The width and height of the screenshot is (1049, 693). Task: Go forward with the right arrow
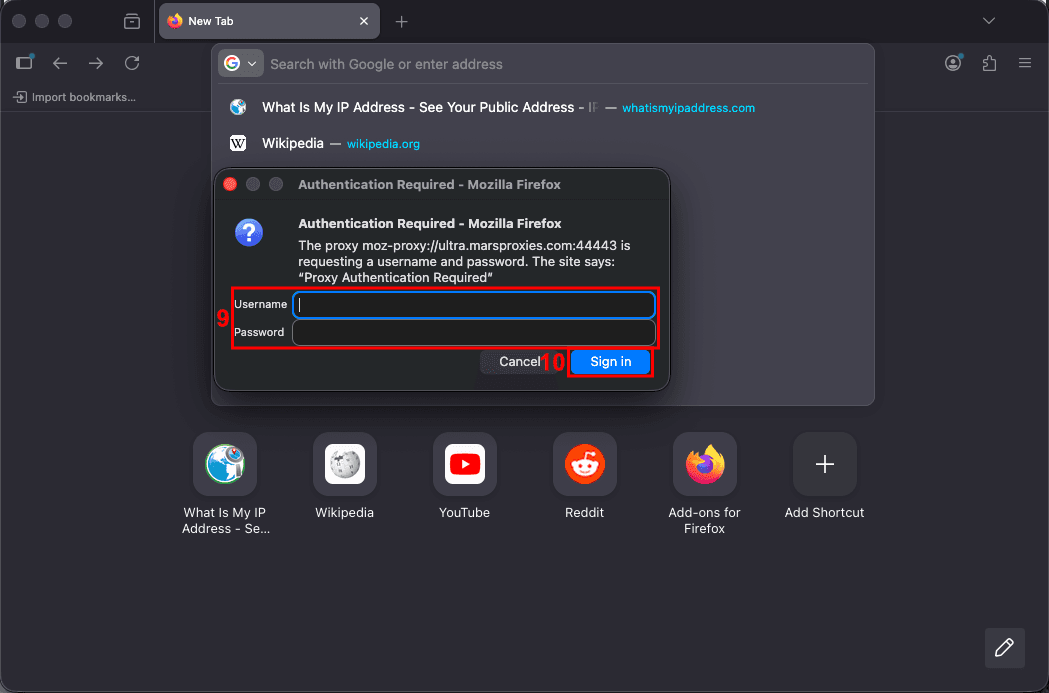pyautogui.click(x=96, y=63)
